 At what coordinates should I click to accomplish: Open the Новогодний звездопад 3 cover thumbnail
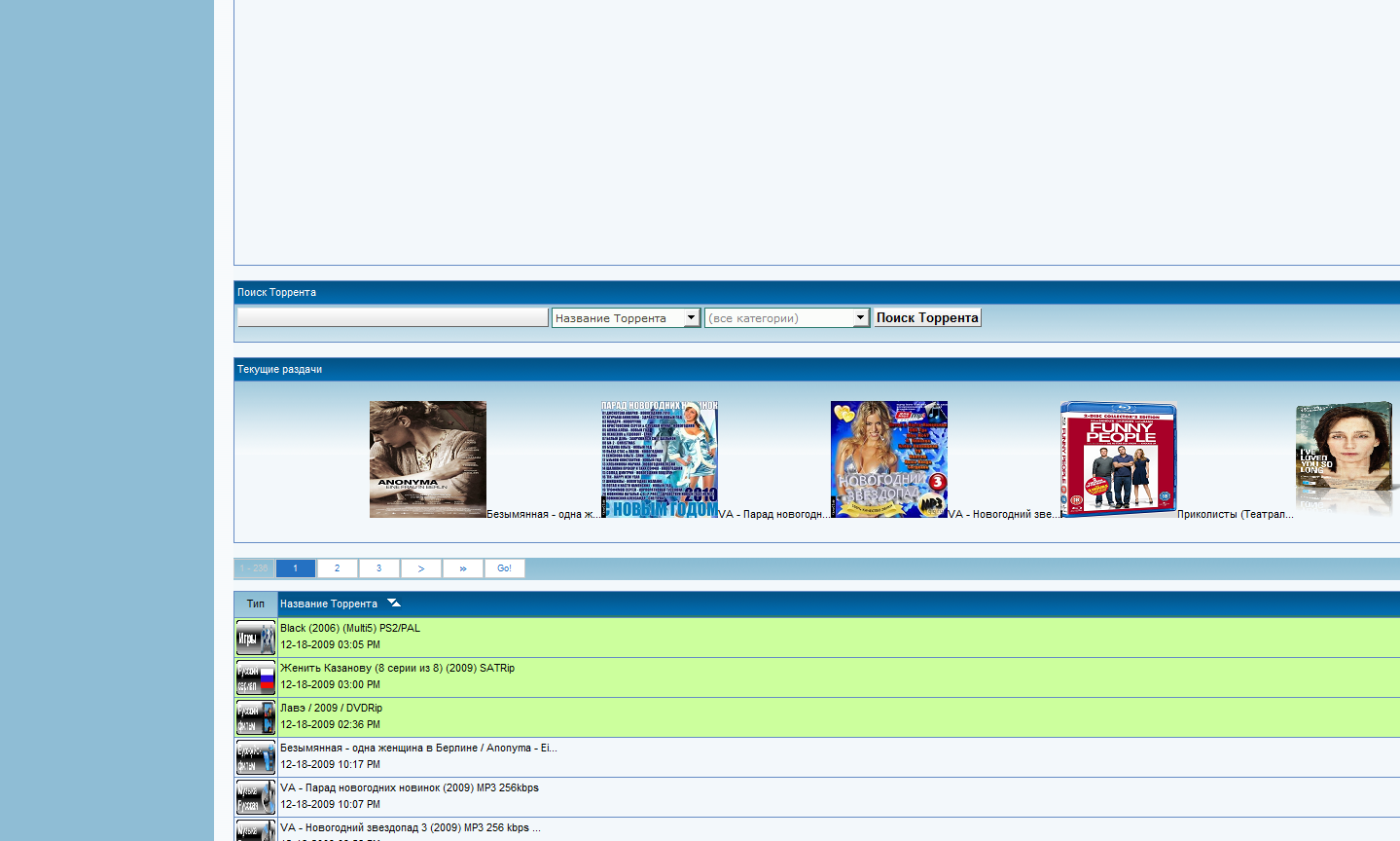[889, 459]
